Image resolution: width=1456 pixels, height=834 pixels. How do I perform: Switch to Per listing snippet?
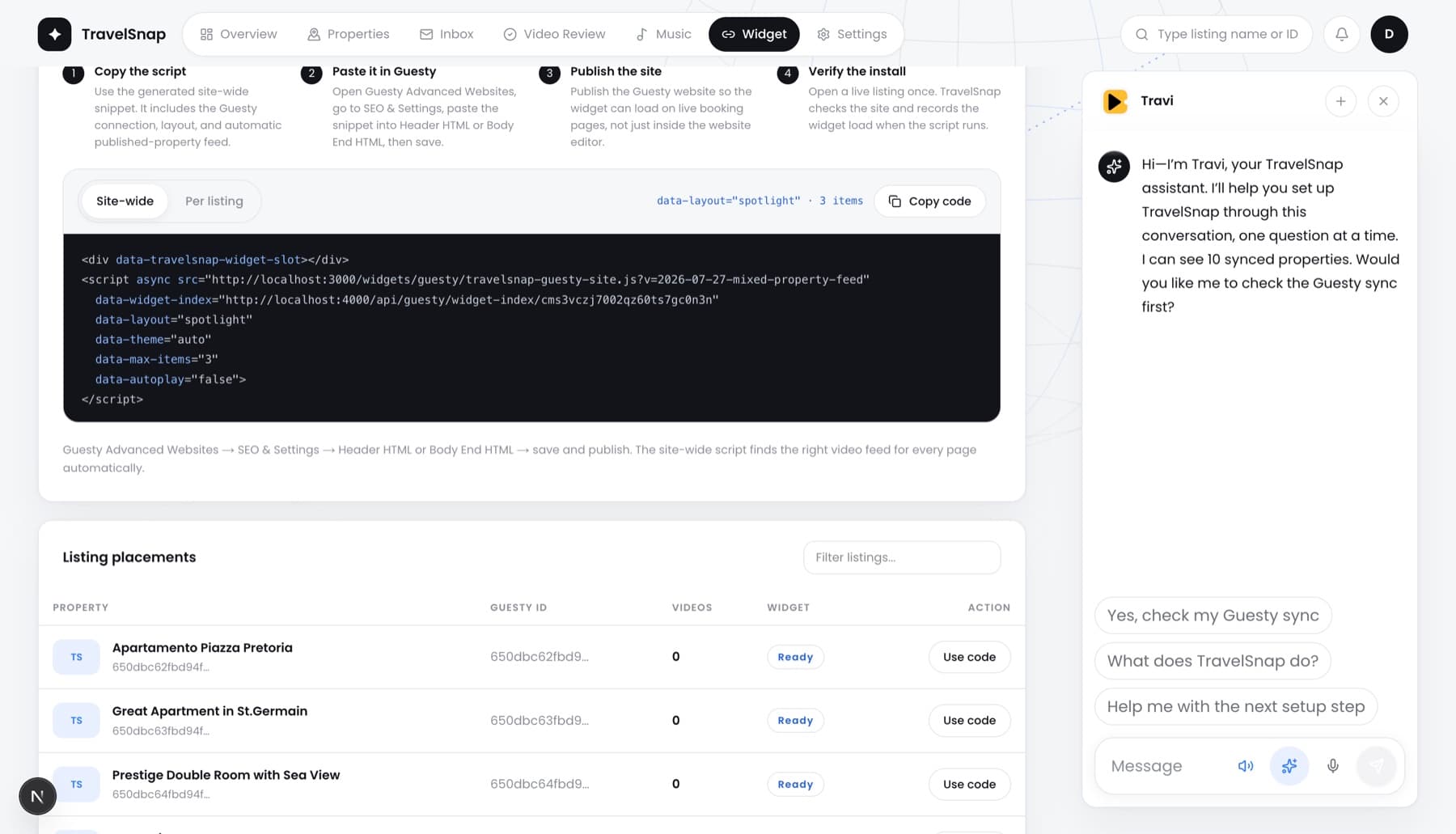(x=214, y=201)
